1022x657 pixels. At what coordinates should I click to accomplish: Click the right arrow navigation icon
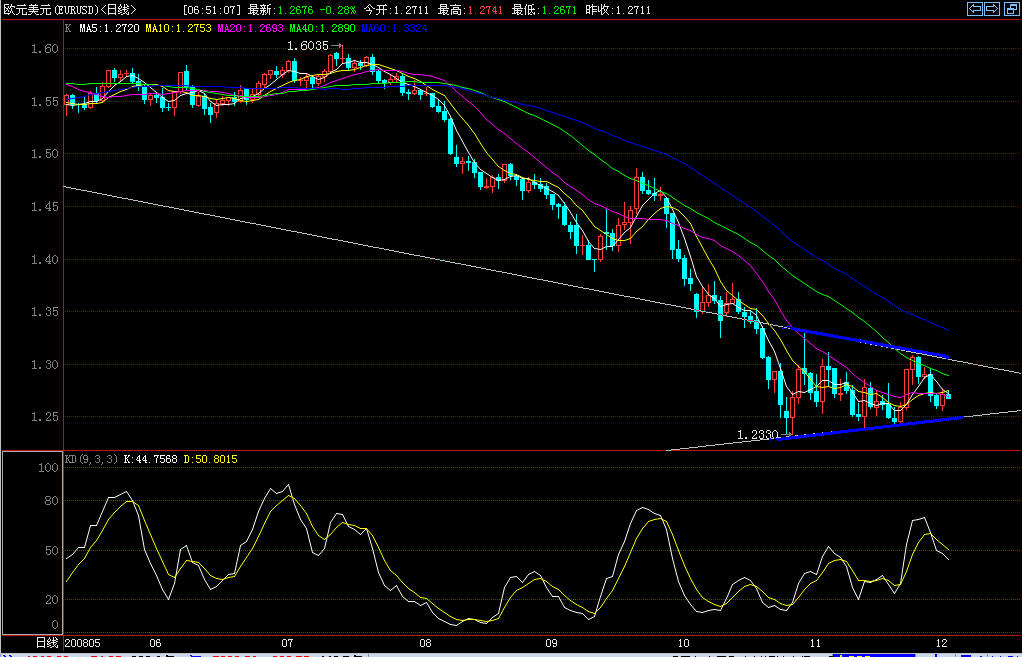992,8
